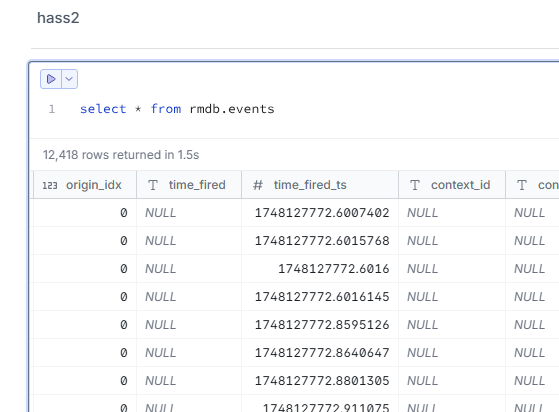The height and width of the screenshot is (412, 559).
Task: Sort by the origin_idx column header
Action: (85, 185)
